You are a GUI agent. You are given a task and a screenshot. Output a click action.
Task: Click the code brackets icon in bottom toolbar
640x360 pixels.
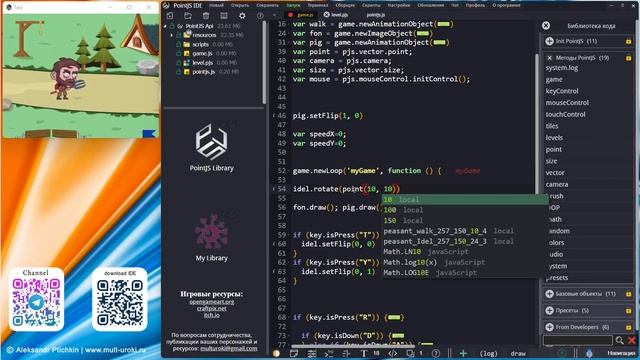[x=392, y=353]
